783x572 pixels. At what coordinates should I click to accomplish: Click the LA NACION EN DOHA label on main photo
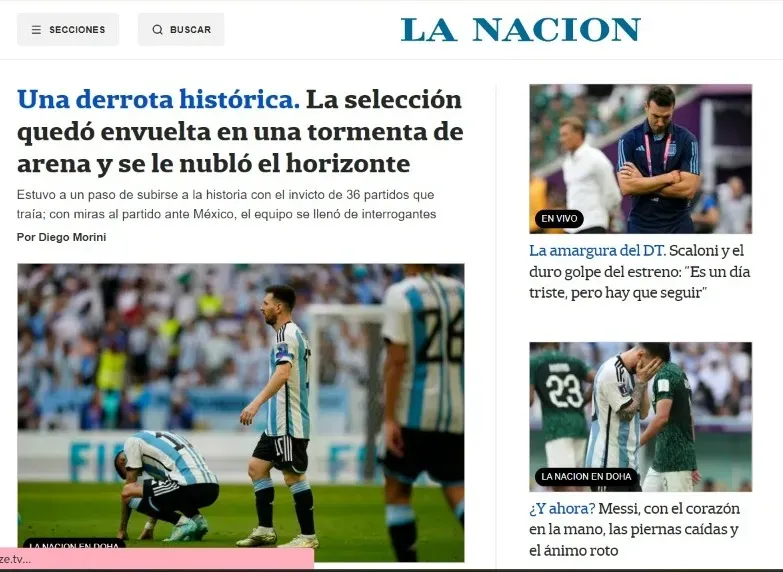pyautogui.click(x=74, y=545)
